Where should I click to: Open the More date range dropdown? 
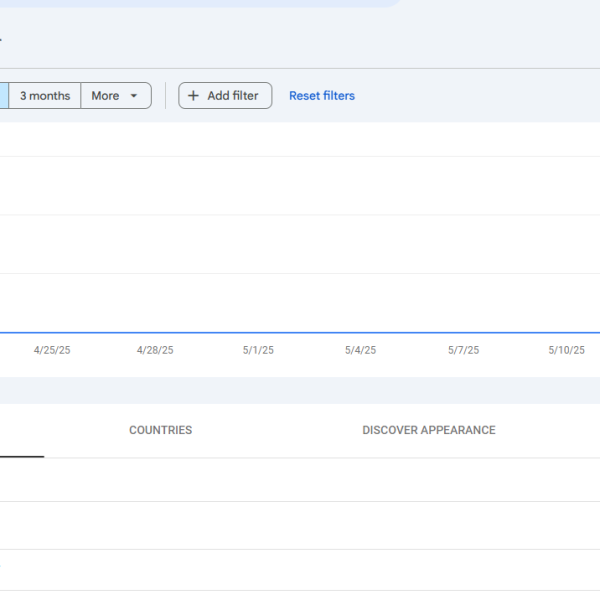105,96
